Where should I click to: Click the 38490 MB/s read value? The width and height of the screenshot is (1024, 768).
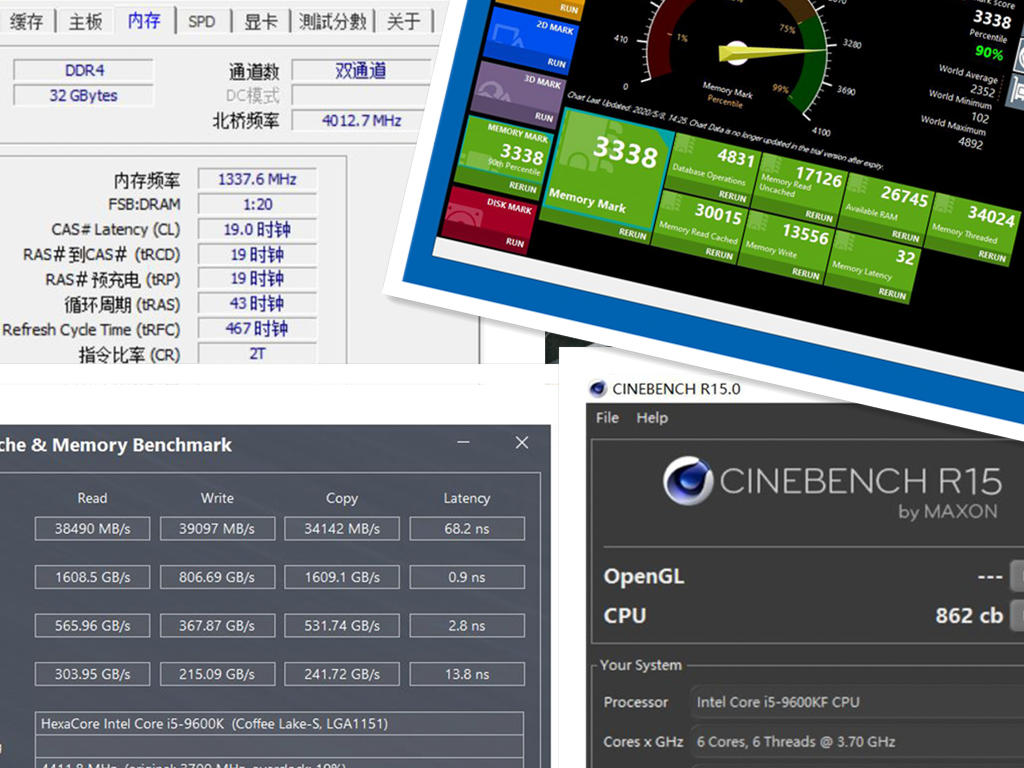tap(92, 528)
